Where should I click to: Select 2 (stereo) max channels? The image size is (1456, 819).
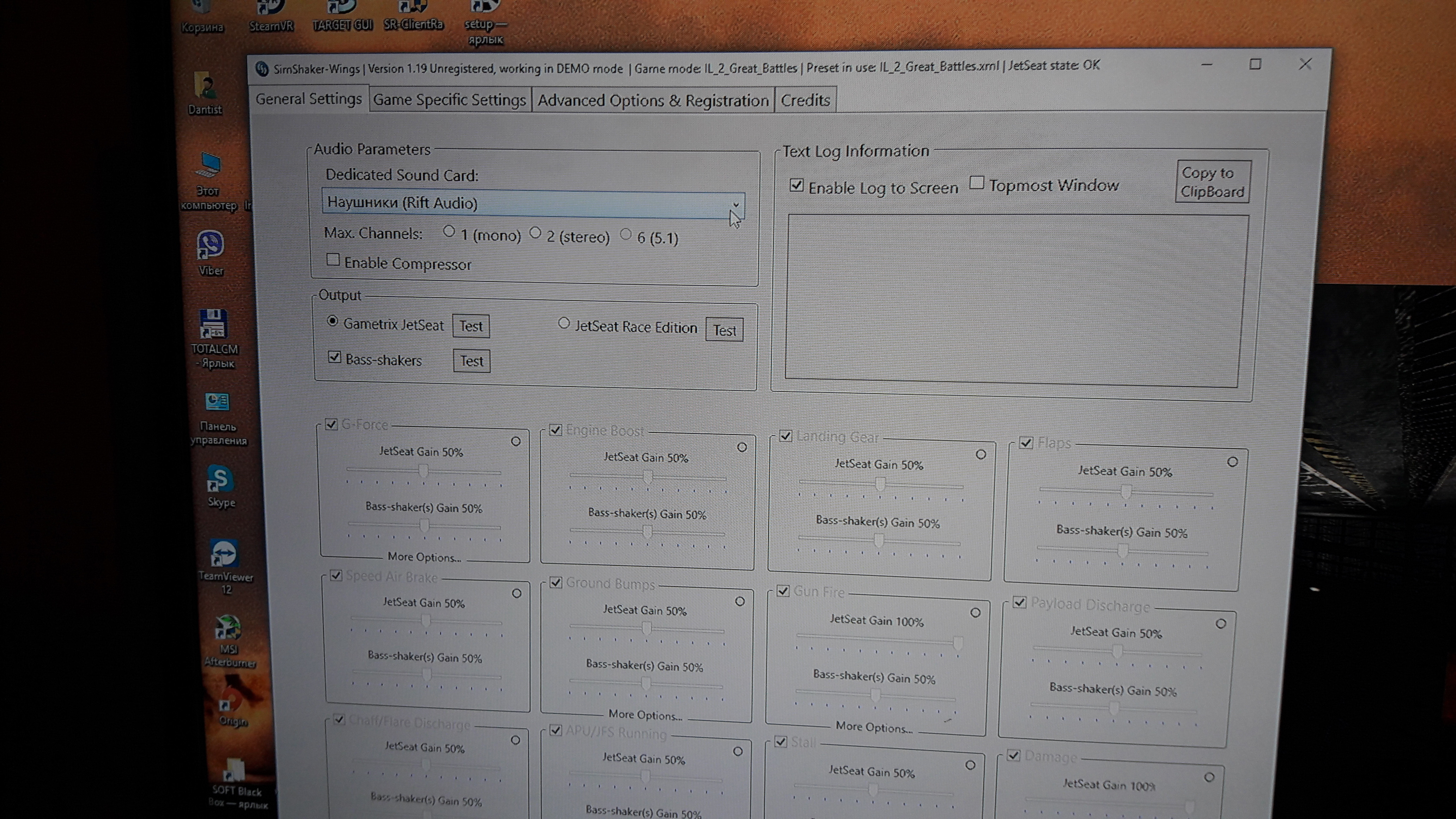tap(535, 233)
